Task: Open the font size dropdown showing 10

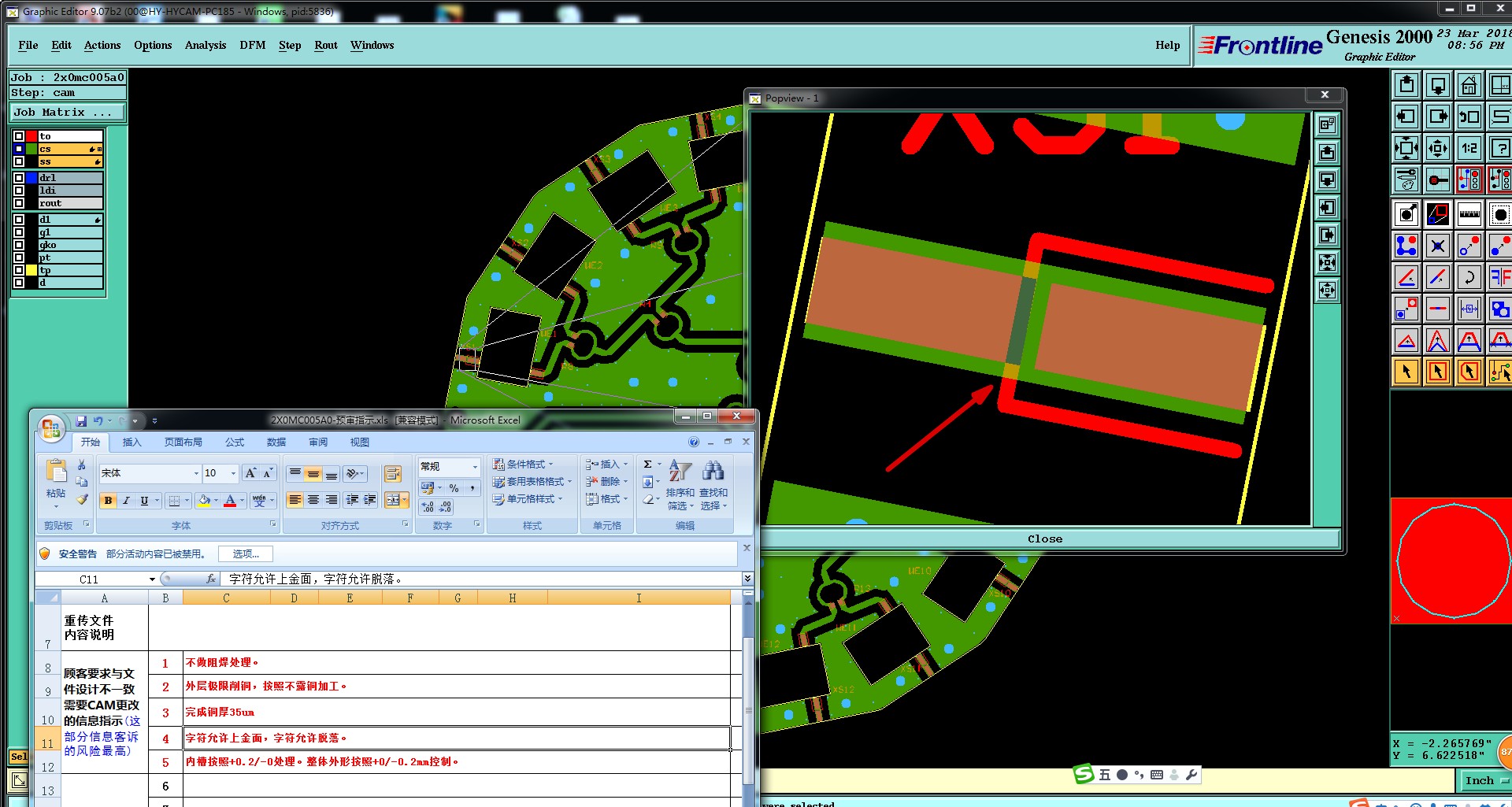Action: coord(233,473)
